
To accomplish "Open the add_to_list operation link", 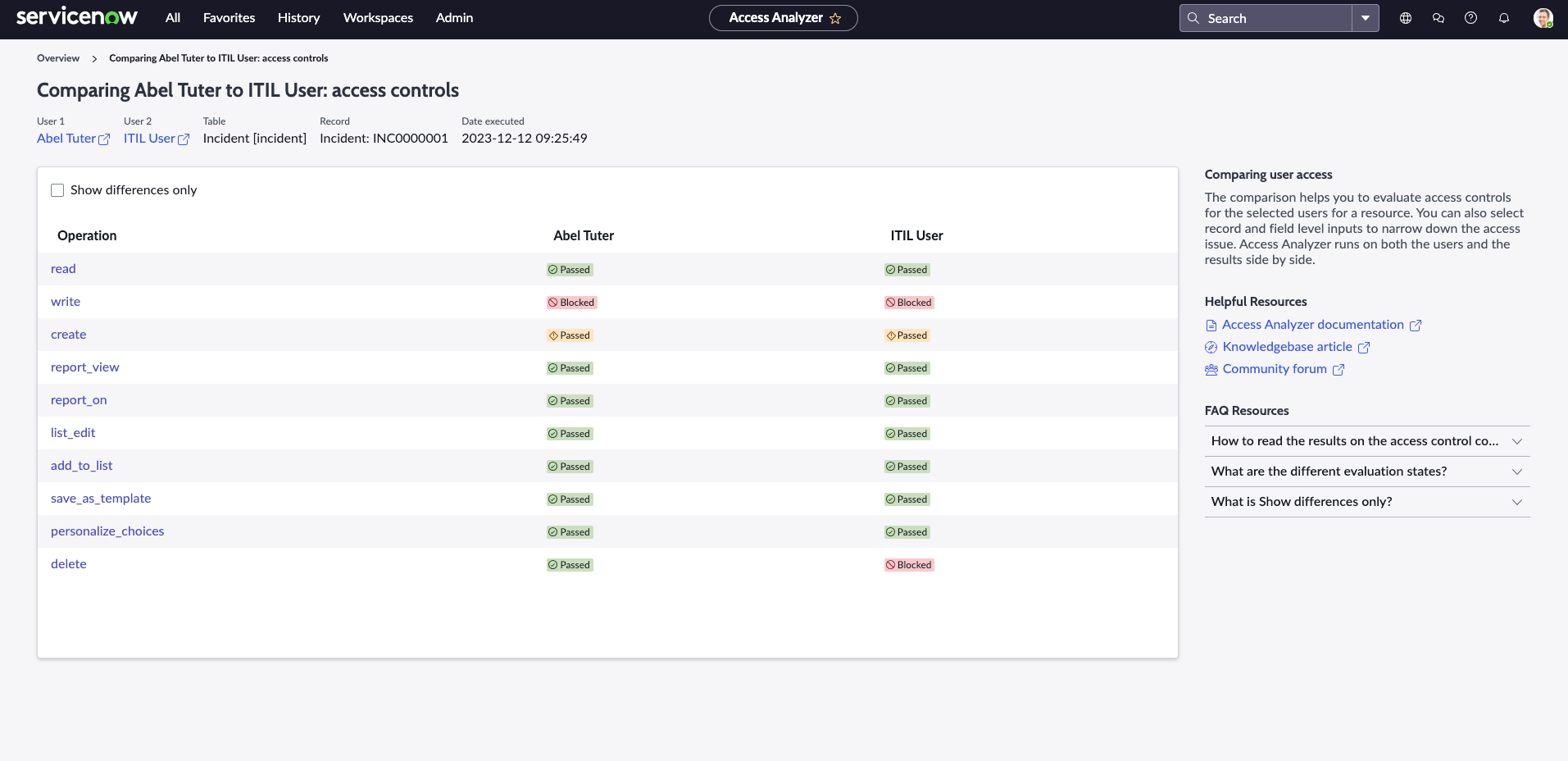I will pos(82,466).
